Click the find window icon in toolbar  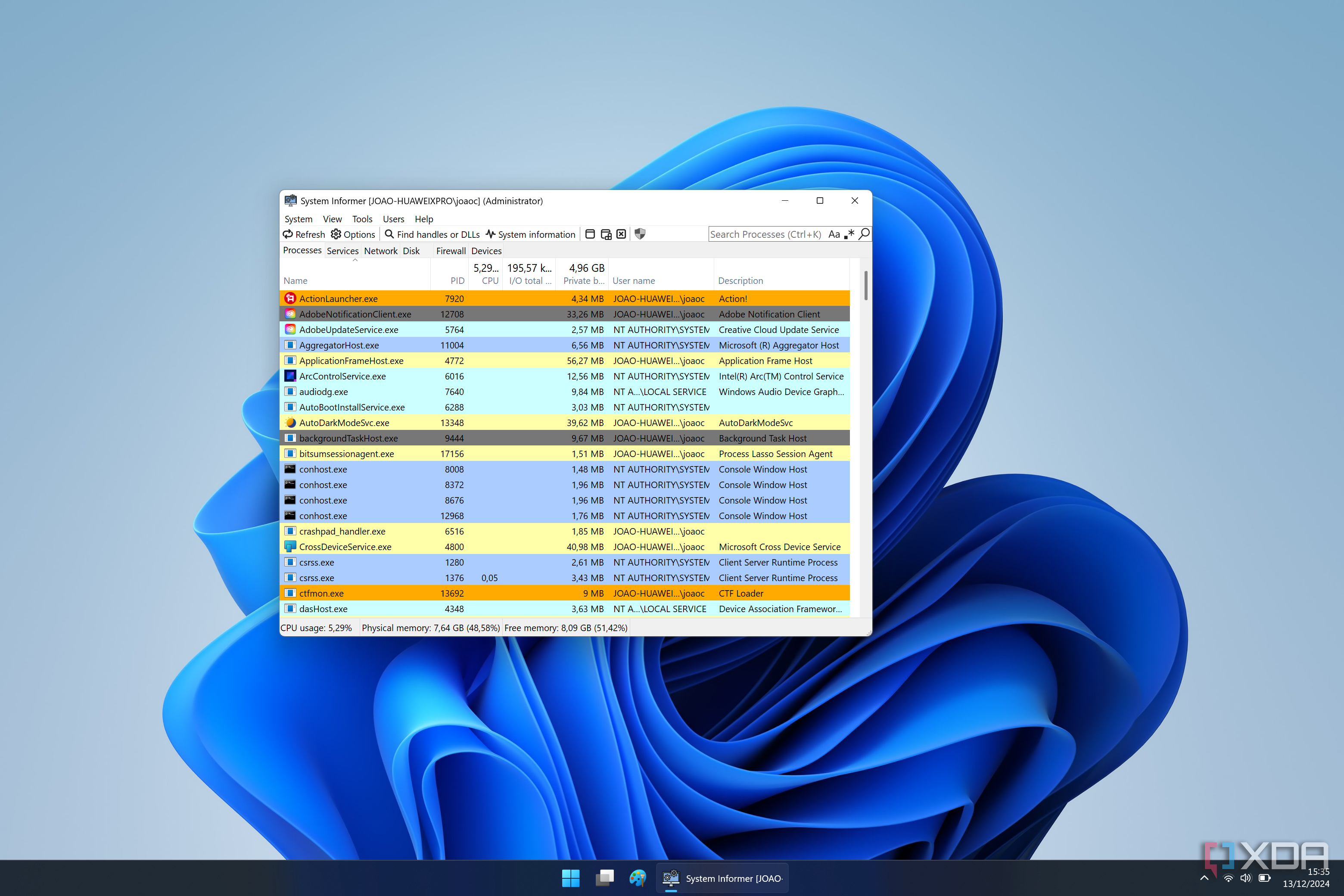point(590,234)
